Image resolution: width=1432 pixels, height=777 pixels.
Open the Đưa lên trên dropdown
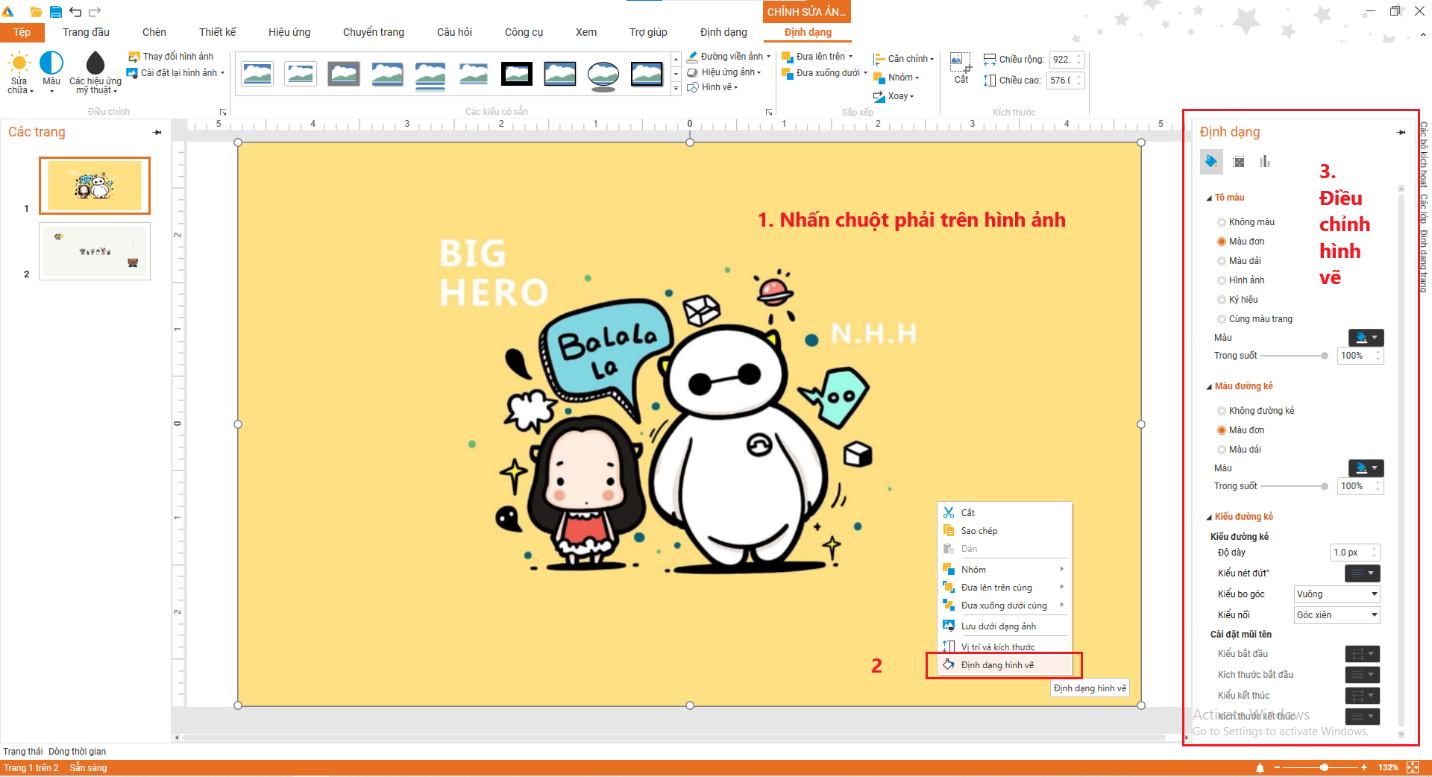[816, 57]
